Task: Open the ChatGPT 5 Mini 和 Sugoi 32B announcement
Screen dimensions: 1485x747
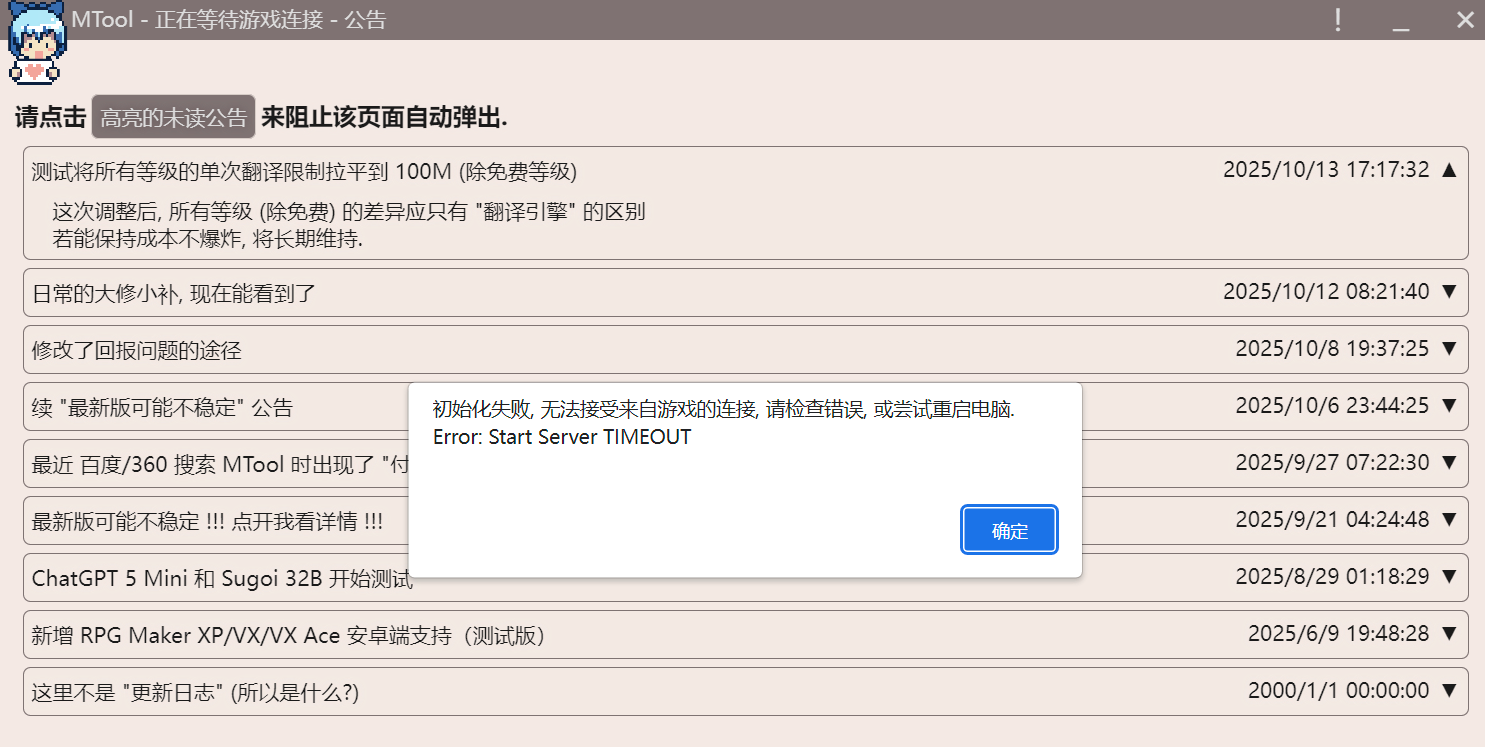Action: 222,578
